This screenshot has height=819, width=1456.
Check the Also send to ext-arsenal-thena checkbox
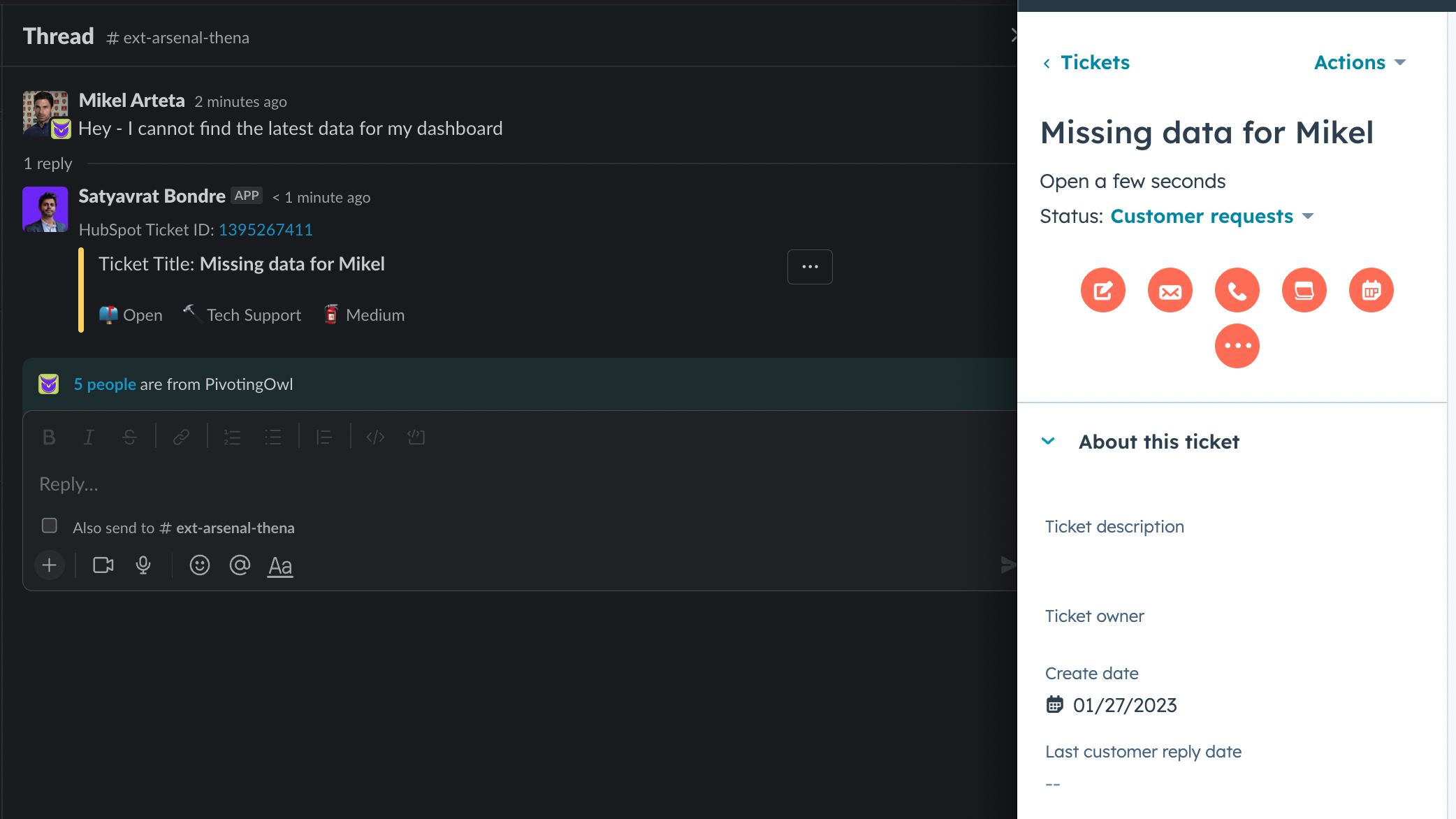(x=49, y=526)
